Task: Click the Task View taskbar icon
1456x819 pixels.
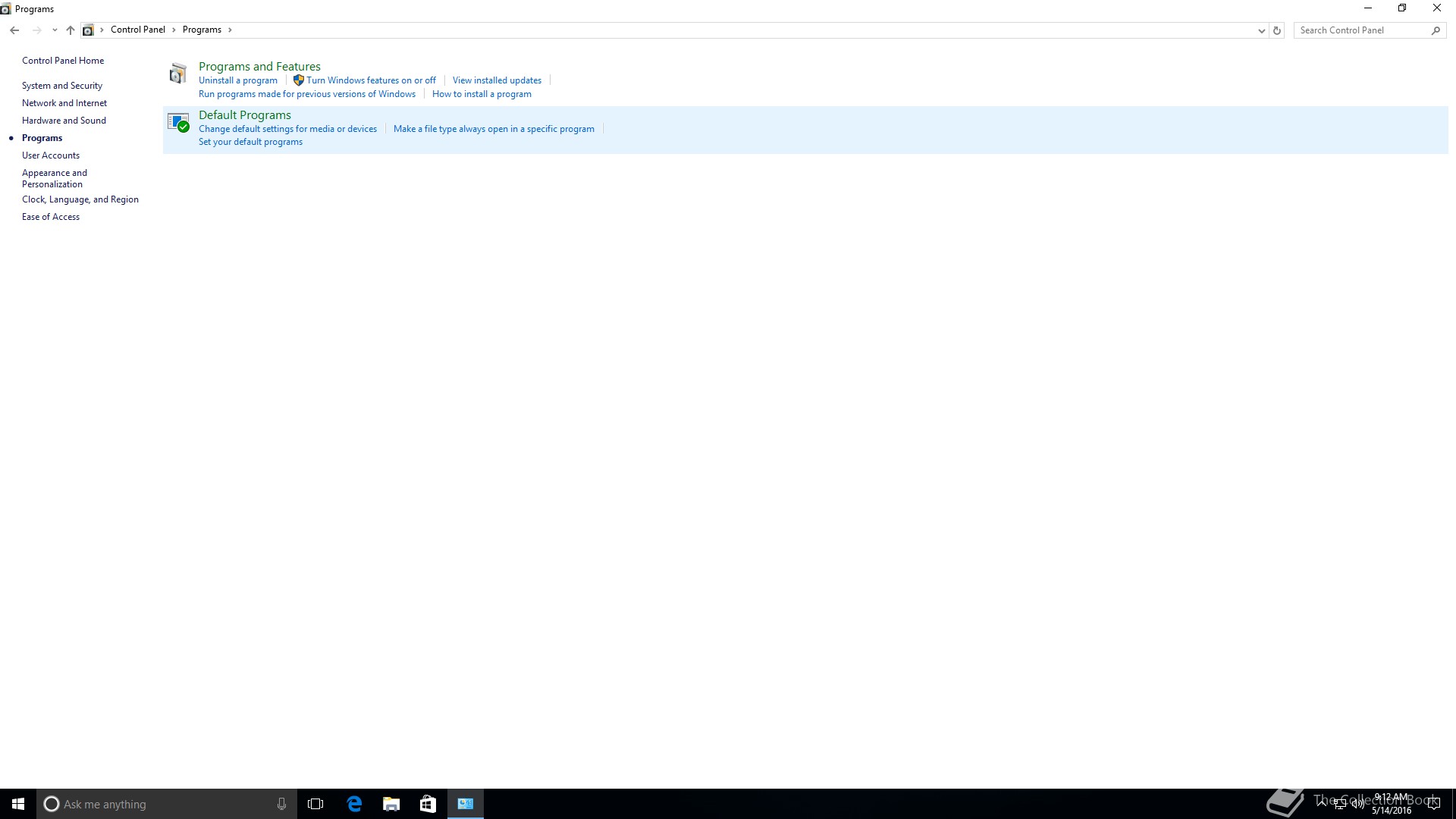Action: tap(315, 804)
